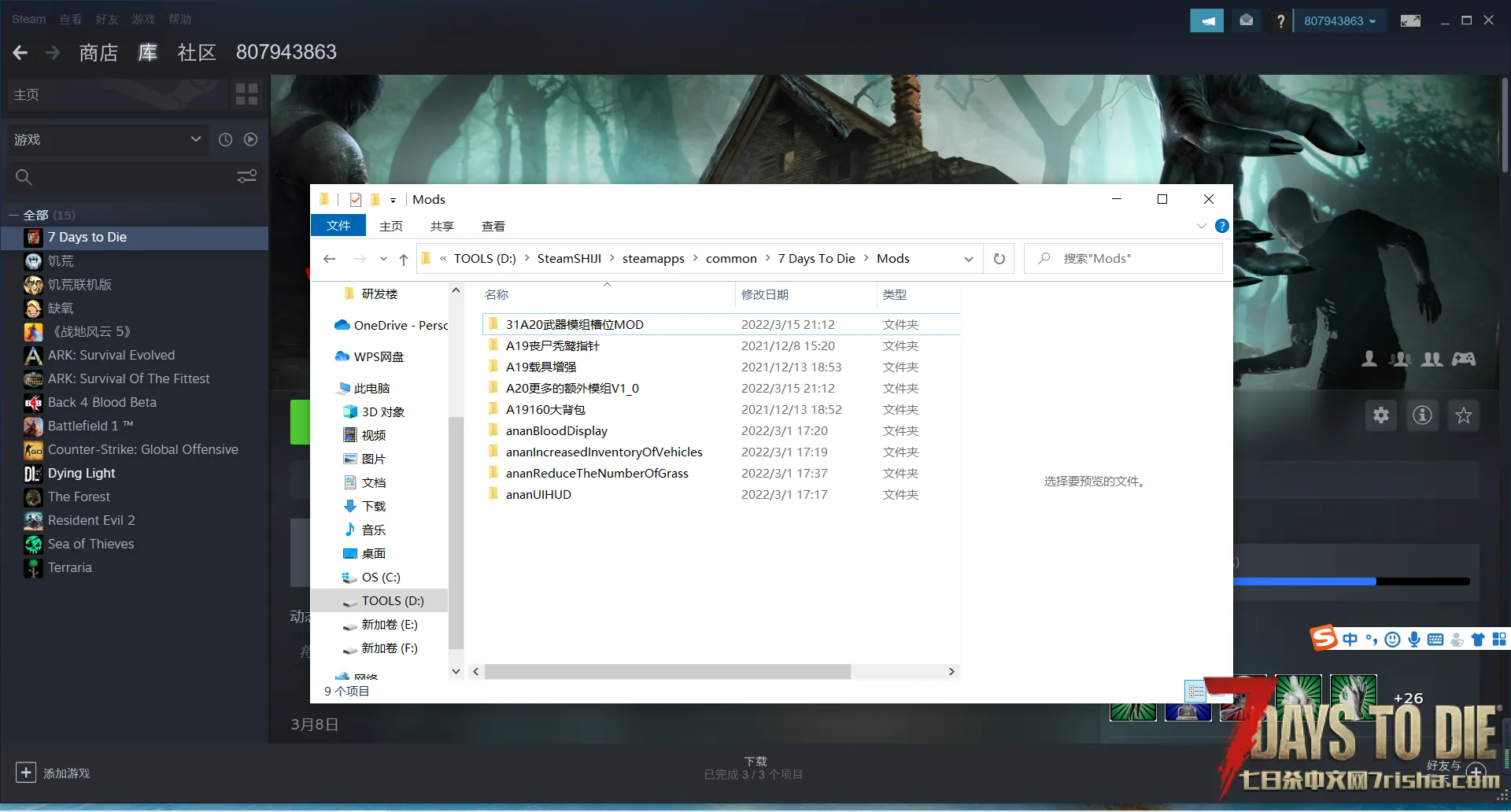Open Explorer 文件 tab
Viewport: 1511px width, 812px height.
coord(338,226)
